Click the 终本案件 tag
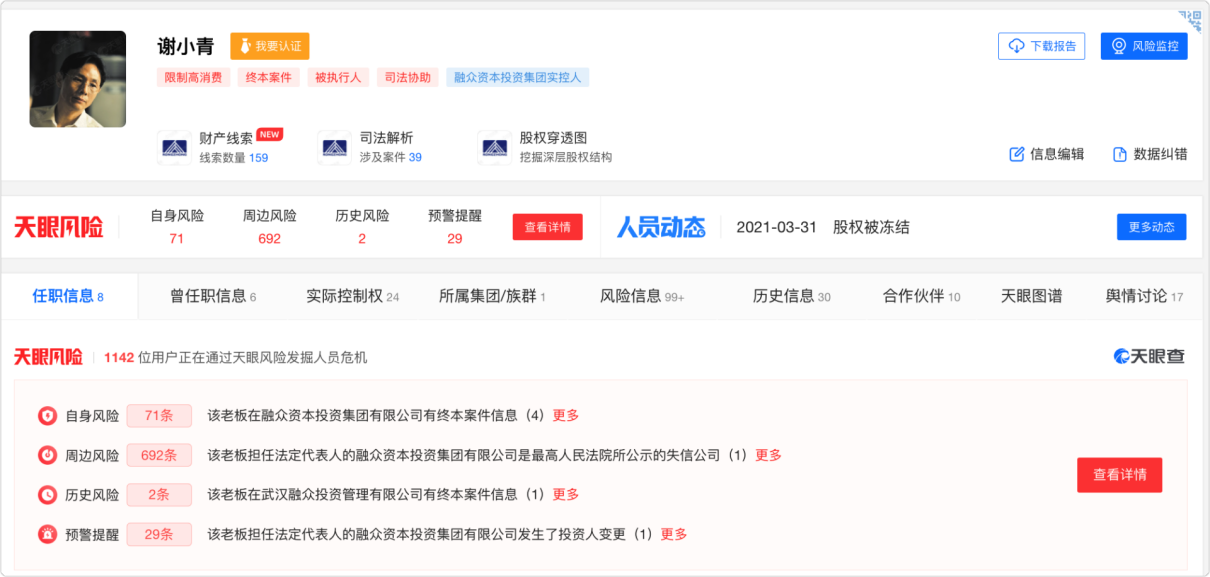Screen dimensions: 1210x577 (268, 77)
